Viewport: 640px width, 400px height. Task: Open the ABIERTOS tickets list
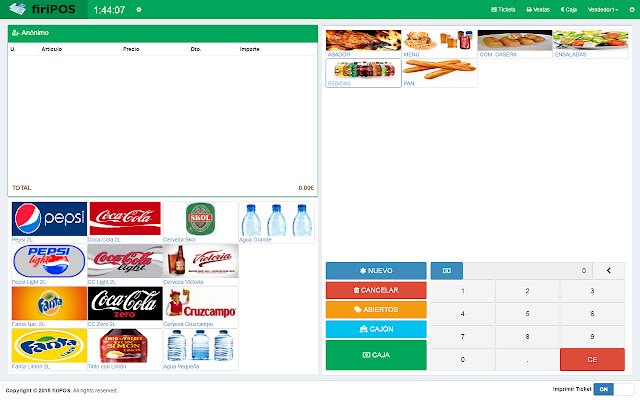click(376, 309)
